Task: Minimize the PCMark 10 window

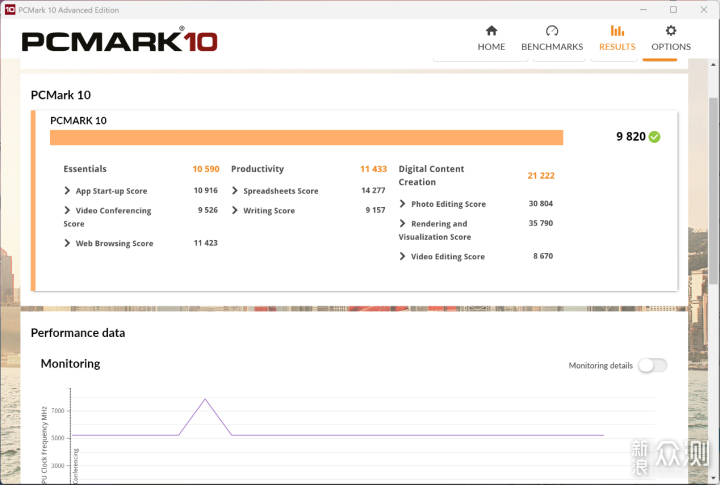Action: [x=643, y=10]
